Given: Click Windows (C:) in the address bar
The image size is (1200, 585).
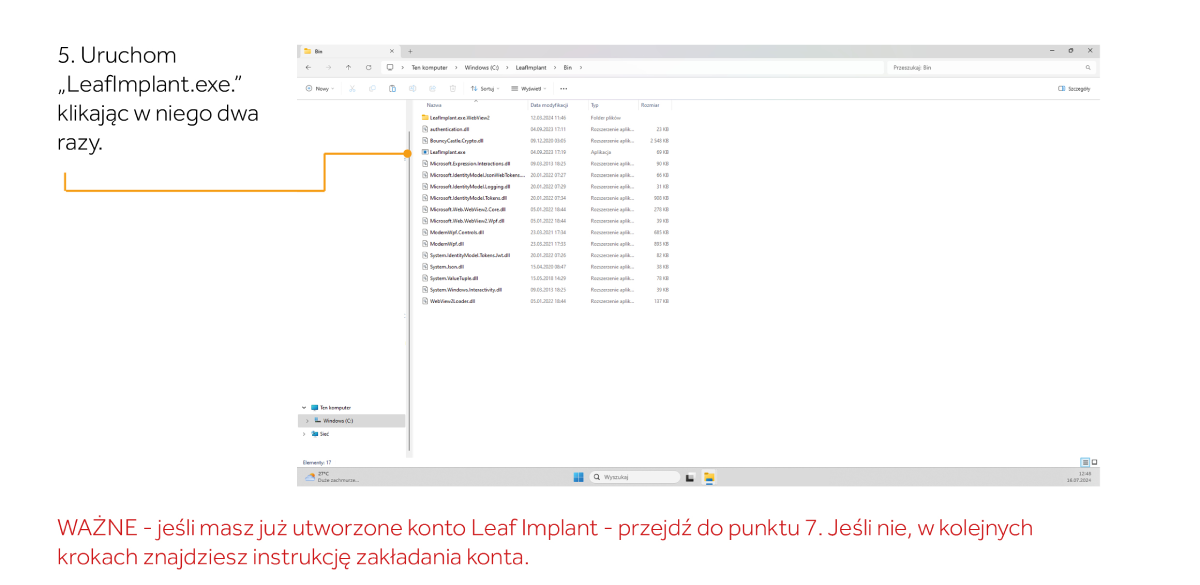Looking at the screenshot, I should click(x=482, y=68).
